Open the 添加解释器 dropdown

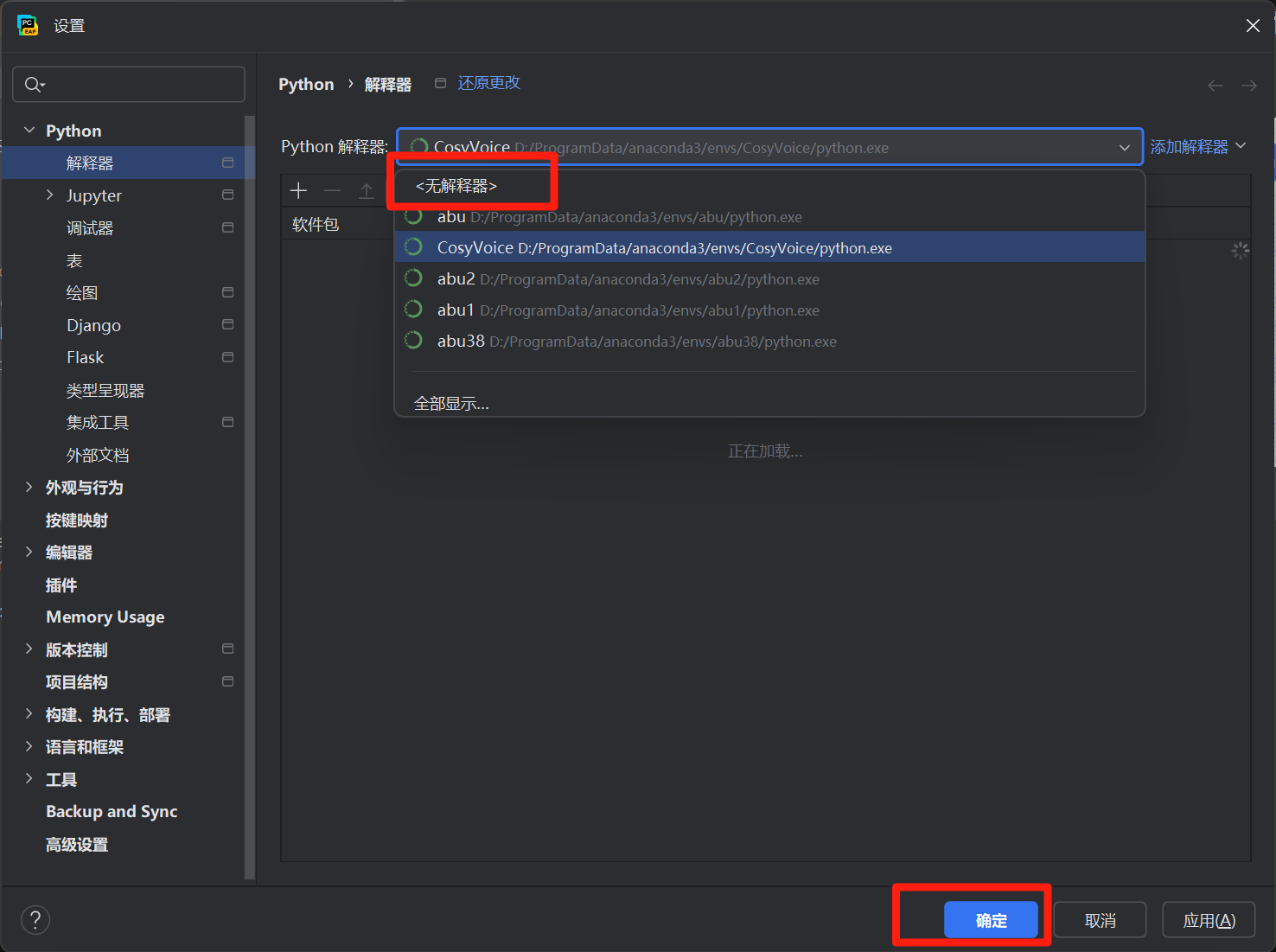click(1198, 147)
